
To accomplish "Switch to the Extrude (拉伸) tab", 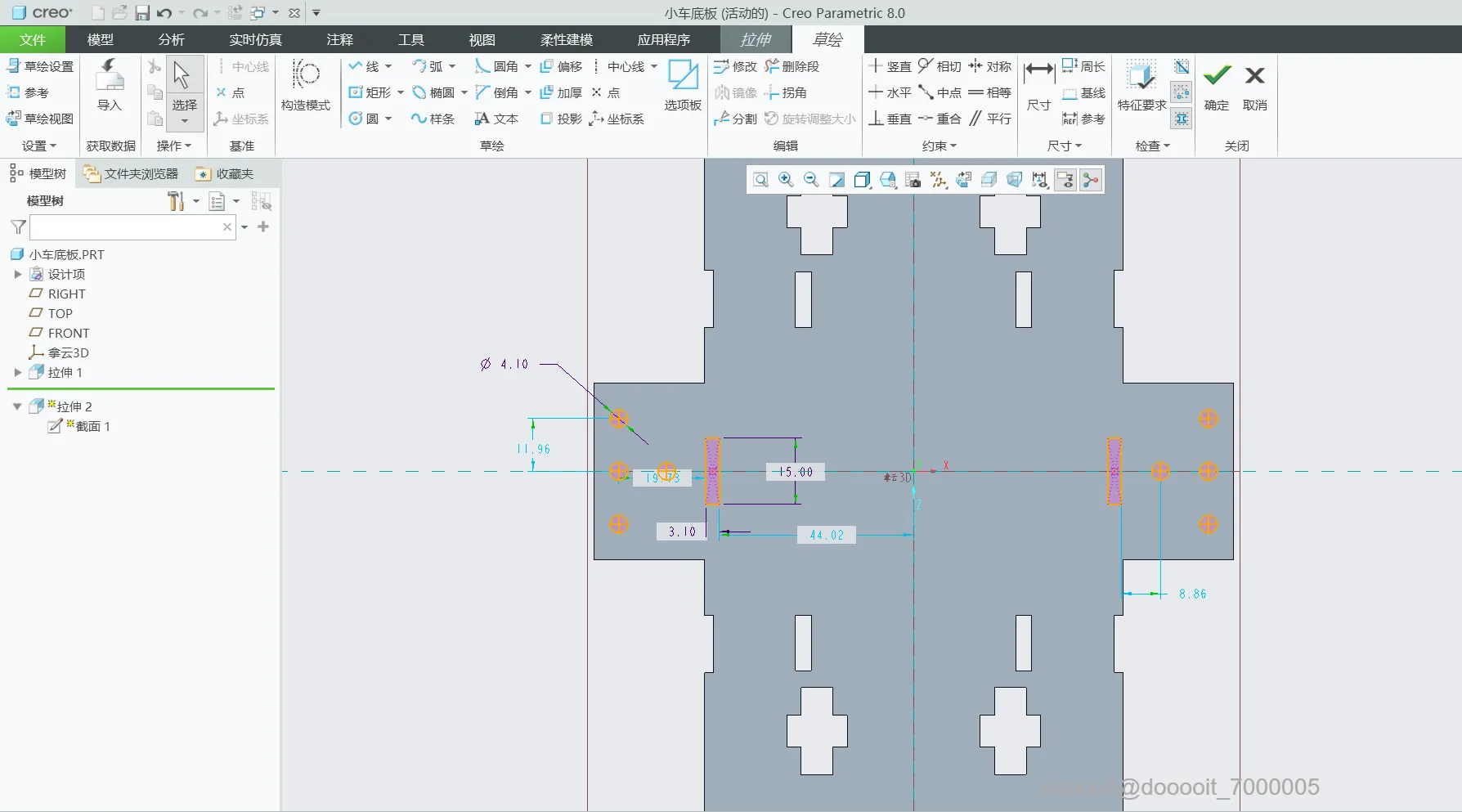I will pos(756,39).
